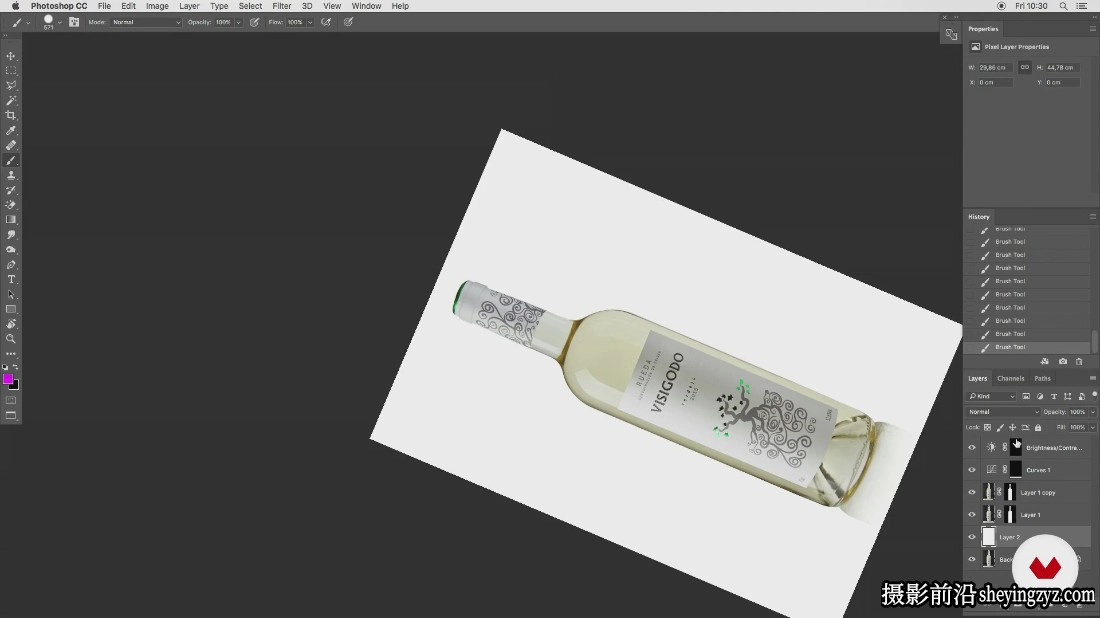Select the Eraser tool
Image resolution: width=1100 pixels, height=618 pixels.
tap(11, 205)
